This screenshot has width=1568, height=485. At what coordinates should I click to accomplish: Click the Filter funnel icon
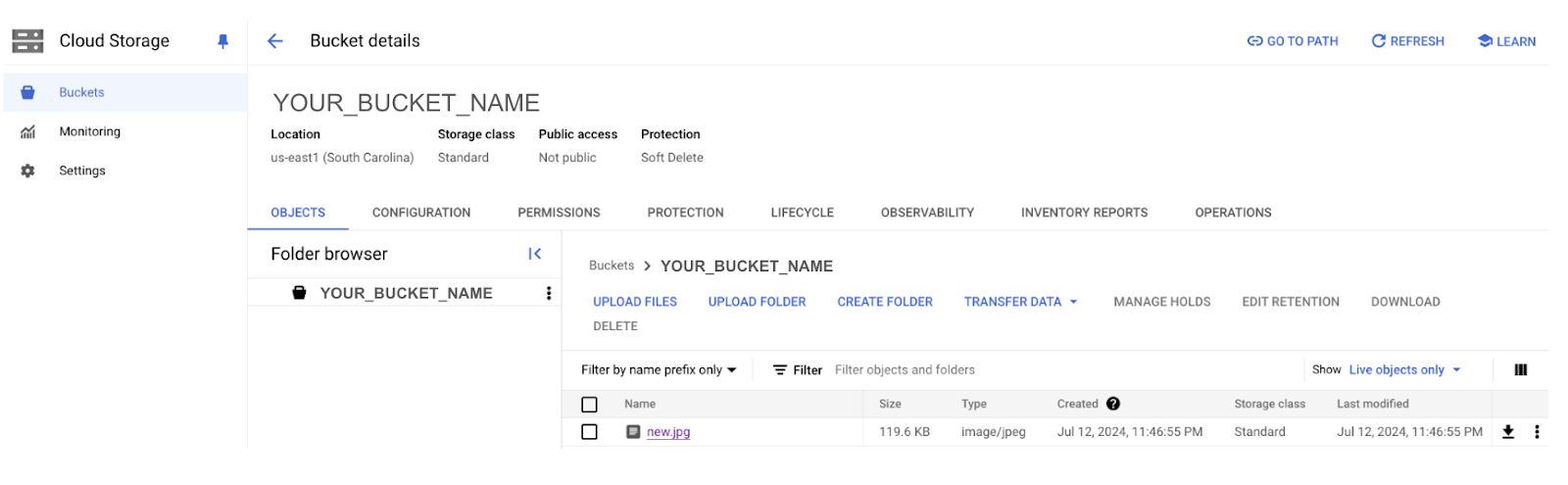[780, 370]
